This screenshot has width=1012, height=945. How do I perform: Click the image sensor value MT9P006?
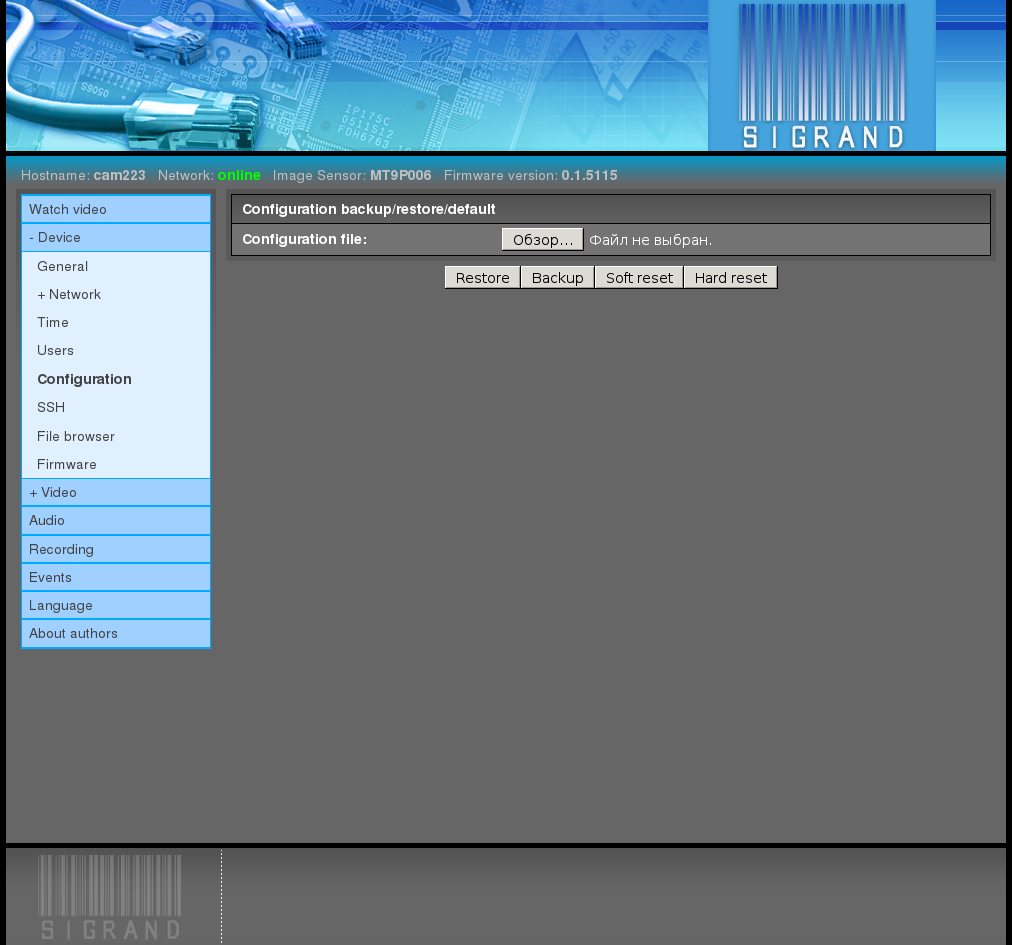401,175
